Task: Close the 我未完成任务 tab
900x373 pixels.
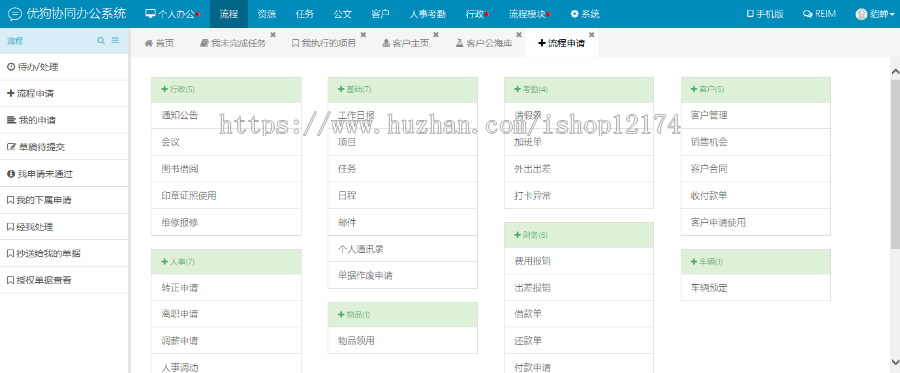Action: 273,34
